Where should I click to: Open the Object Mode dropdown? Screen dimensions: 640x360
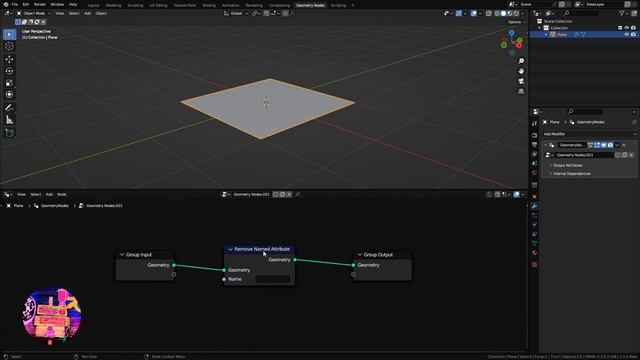click(x=33, y=13)
